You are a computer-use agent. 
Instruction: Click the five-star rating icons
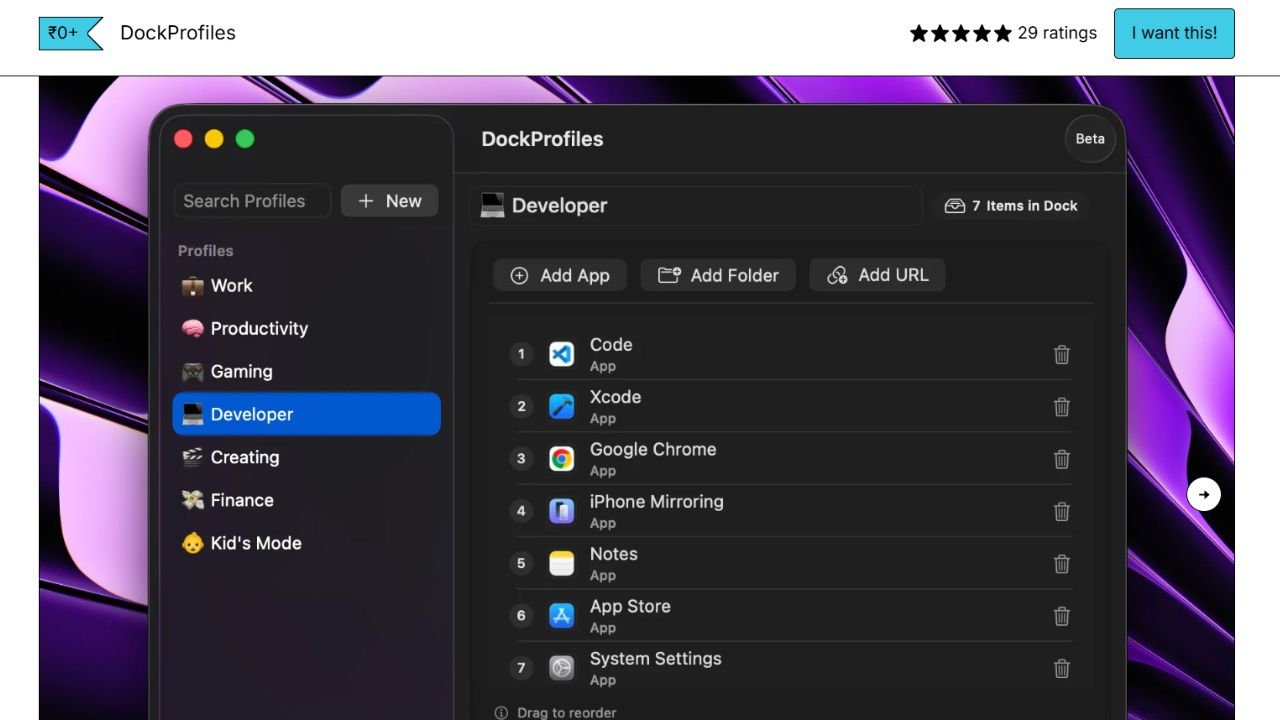(961, 33)
